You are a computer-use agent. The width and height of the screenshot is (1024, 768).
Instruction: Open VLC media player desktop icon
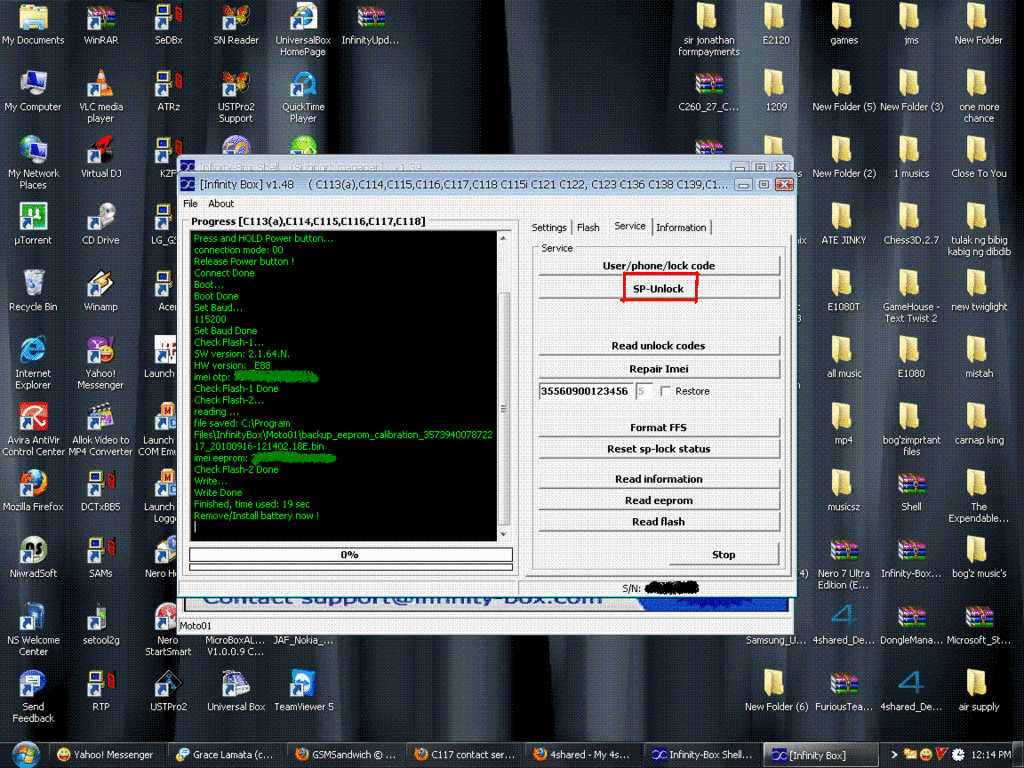click(x=100, y=86)
